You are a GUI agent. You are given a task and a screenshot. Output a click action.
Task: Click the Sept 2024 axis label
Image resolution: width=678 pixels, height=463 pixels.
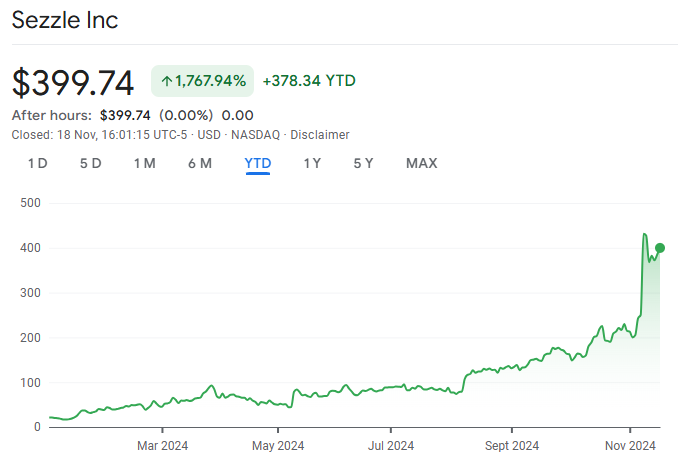[510, 445]
